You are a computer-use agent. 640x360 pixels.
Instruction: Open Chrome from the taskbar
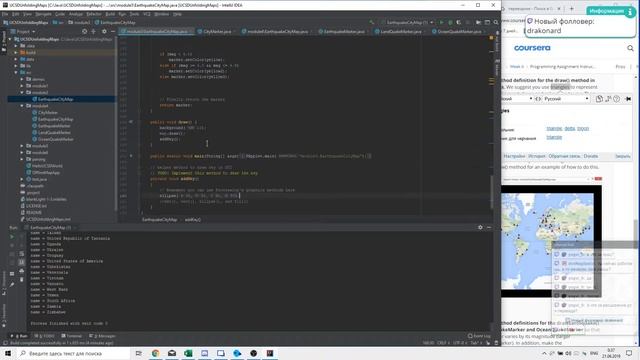pyautogui.click(x=156, y=353)
